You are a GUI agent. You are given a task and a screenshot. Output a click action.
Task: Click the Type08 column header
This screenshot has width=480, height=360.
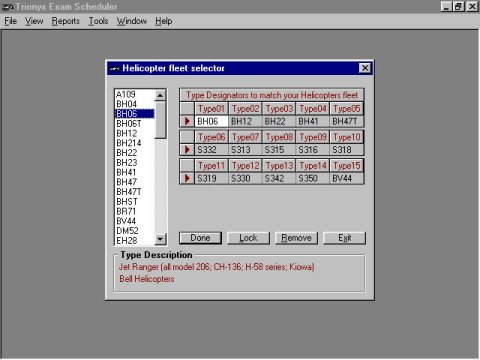click(x=279, y=137)
